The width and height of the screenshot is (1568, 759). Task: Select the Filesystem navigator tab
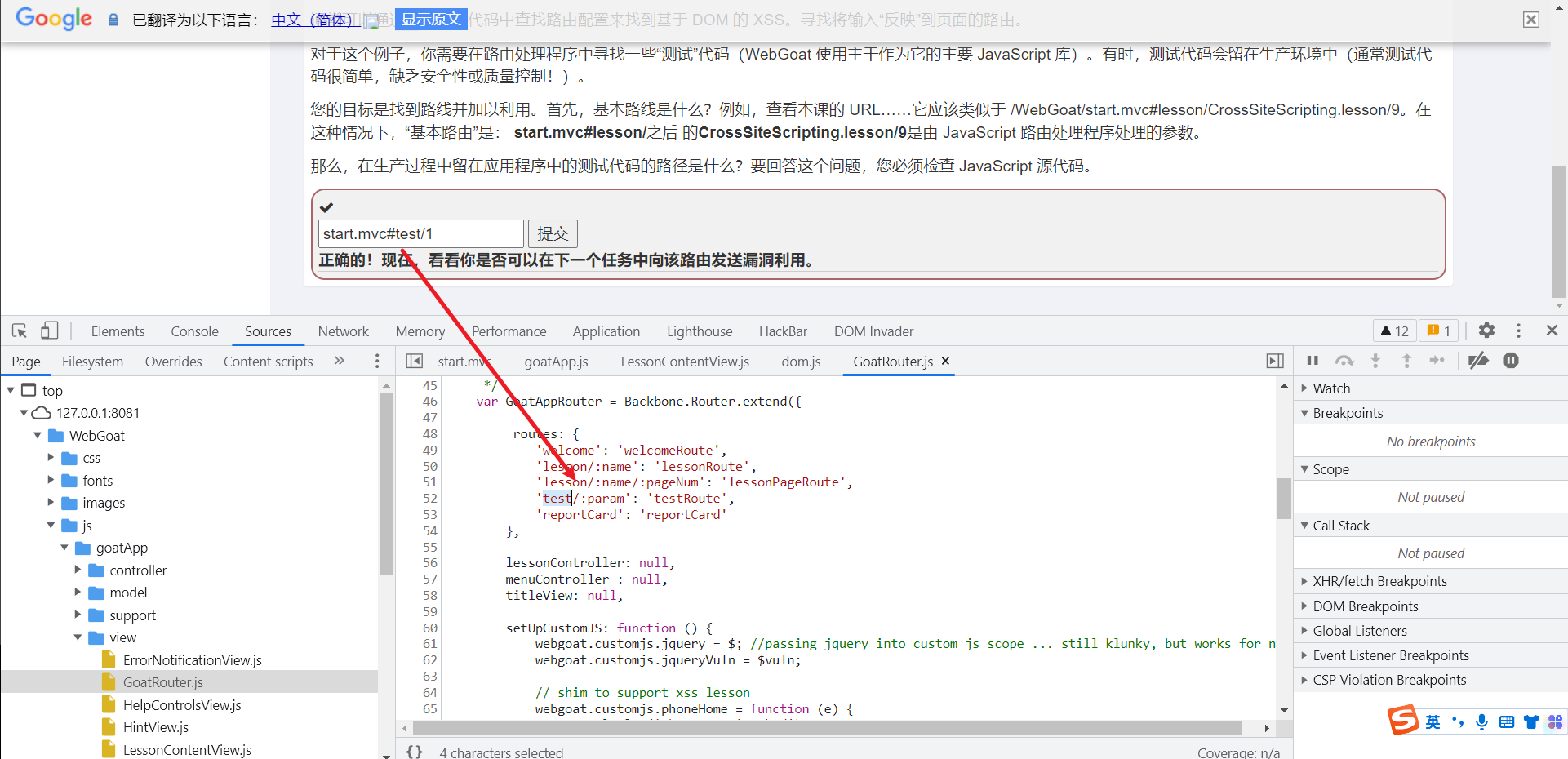pos(92,362)
